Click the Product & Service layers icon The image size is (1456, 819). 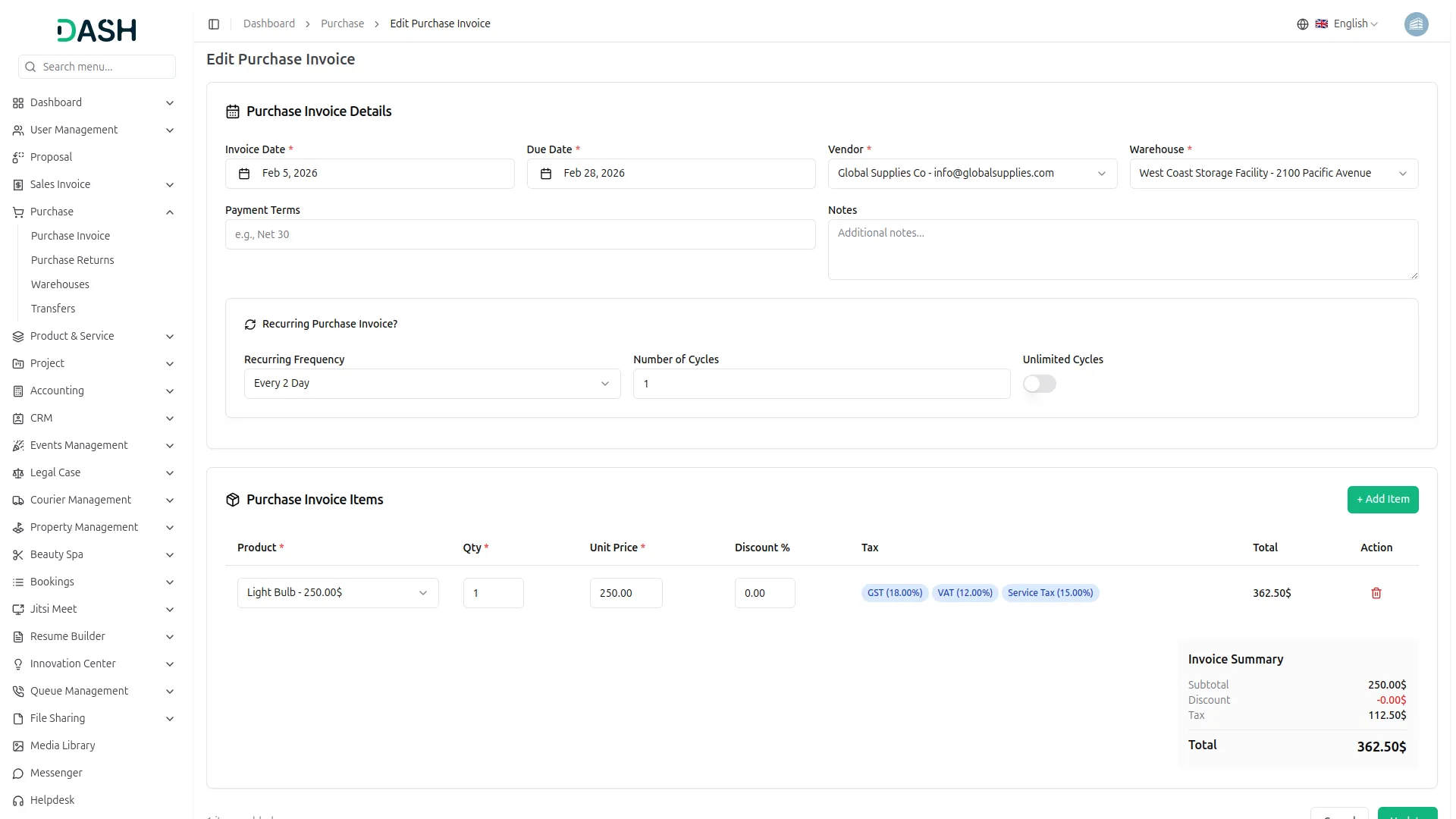tap(17, 336)
